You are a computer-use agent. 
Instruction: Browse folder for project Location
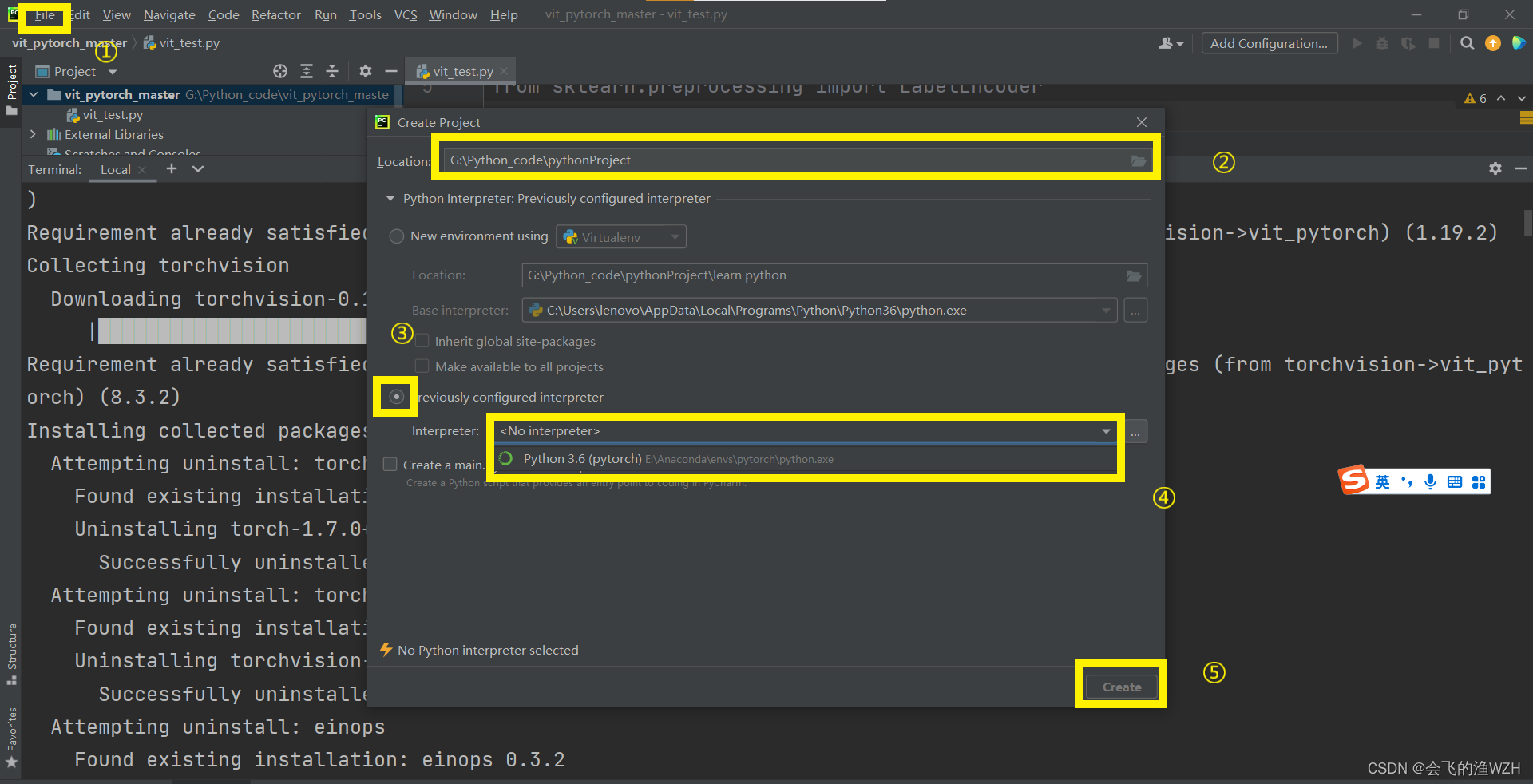pos(1139,160)
